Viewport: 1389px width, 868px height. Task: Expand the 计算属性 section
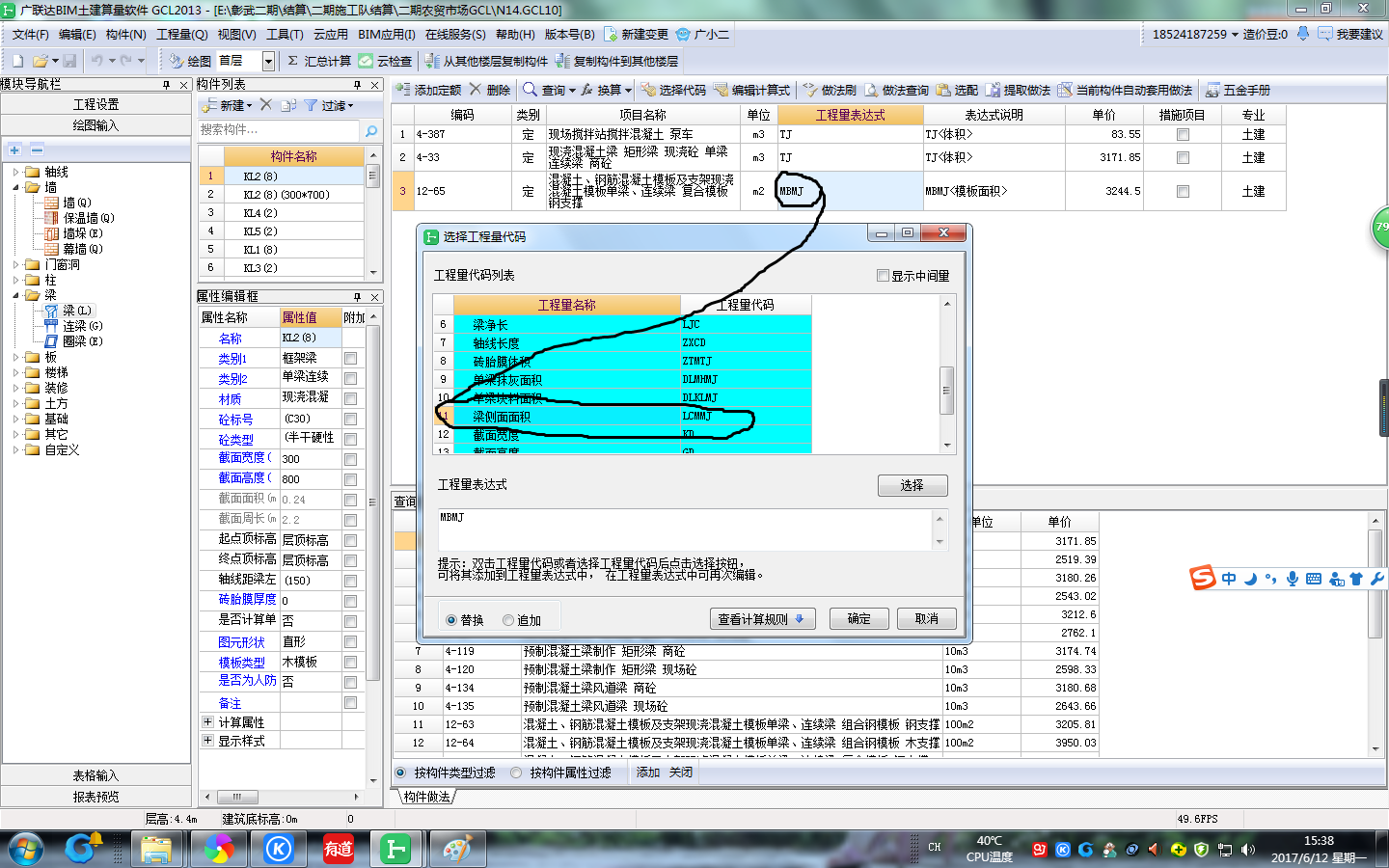click(207, 721)
